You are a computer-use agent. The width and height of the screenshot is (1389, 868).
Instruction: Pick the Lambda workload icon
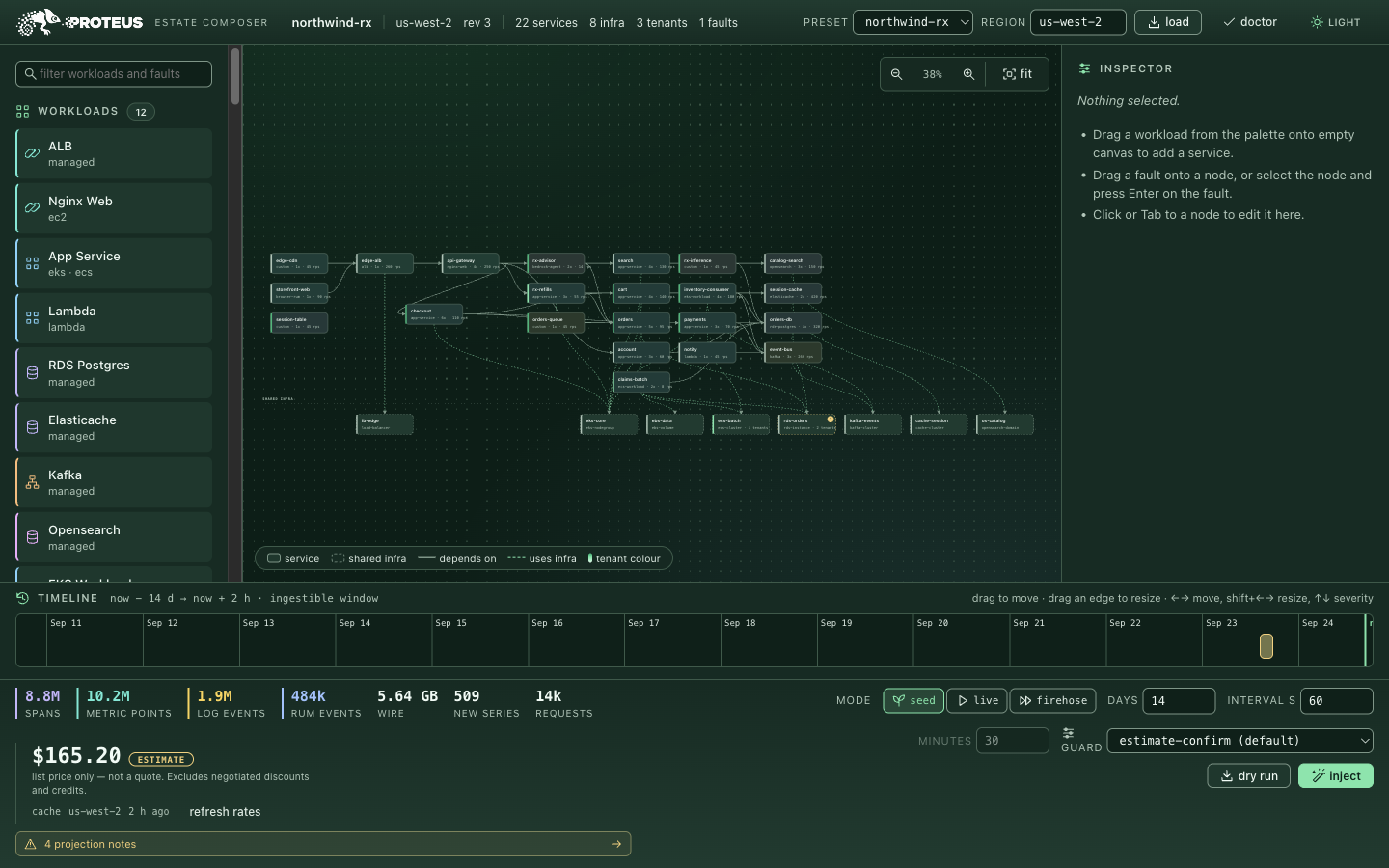point(32,318)
